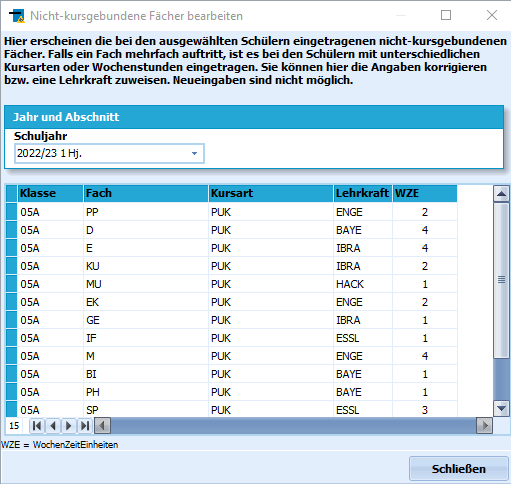Click vertical scrollbar down arrow

click(501, 408)
